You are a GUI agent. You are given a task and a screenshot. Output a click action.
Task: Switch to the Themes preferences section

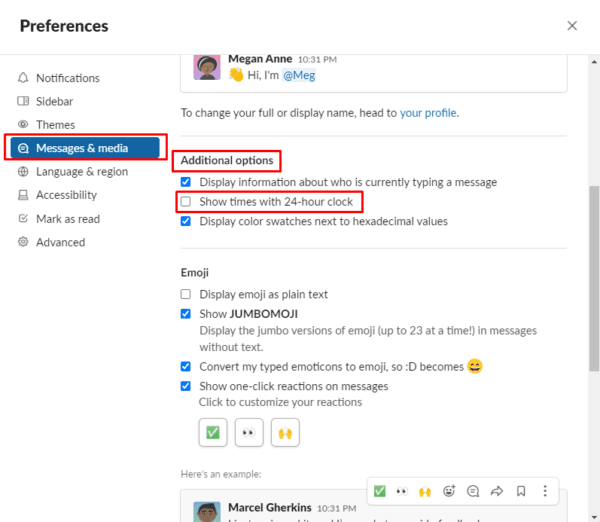(55, 125)
